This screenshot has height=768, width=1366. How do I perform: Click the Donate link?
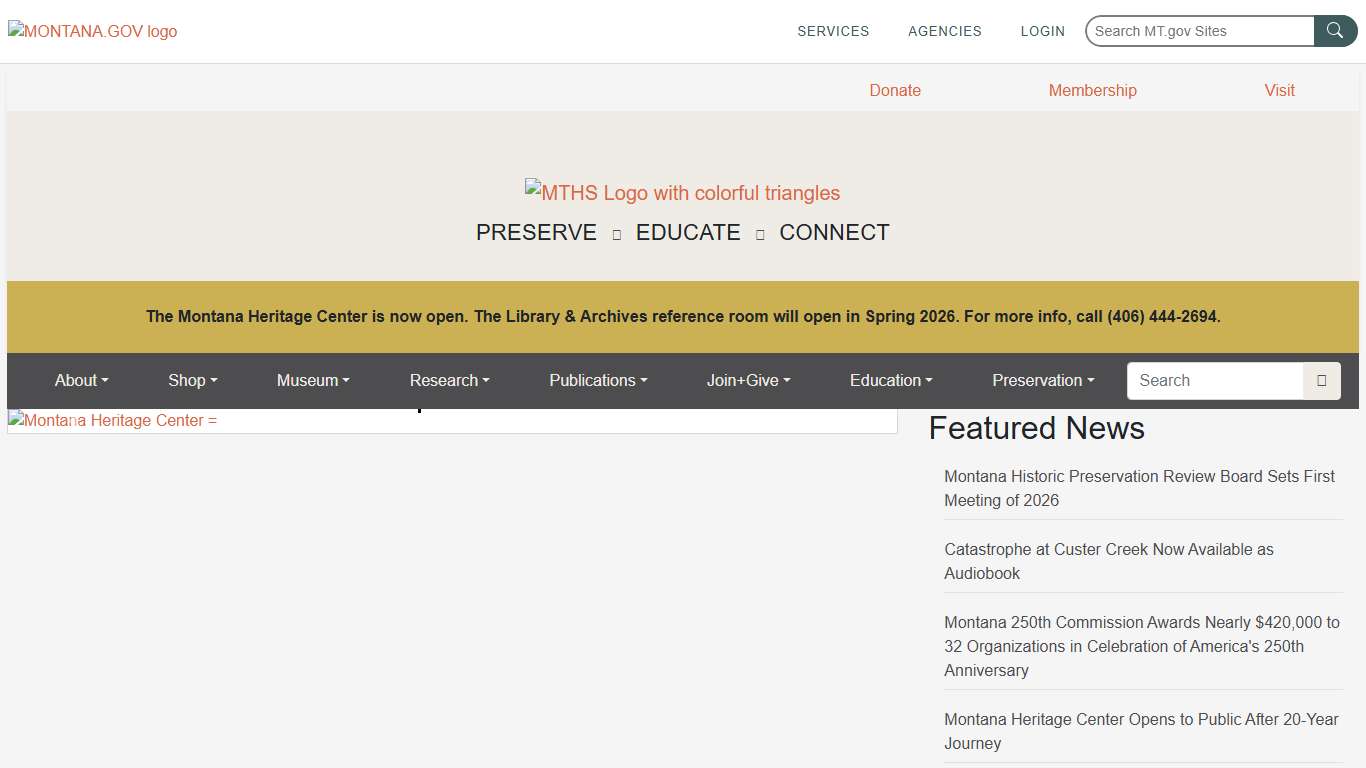(894, 90)
